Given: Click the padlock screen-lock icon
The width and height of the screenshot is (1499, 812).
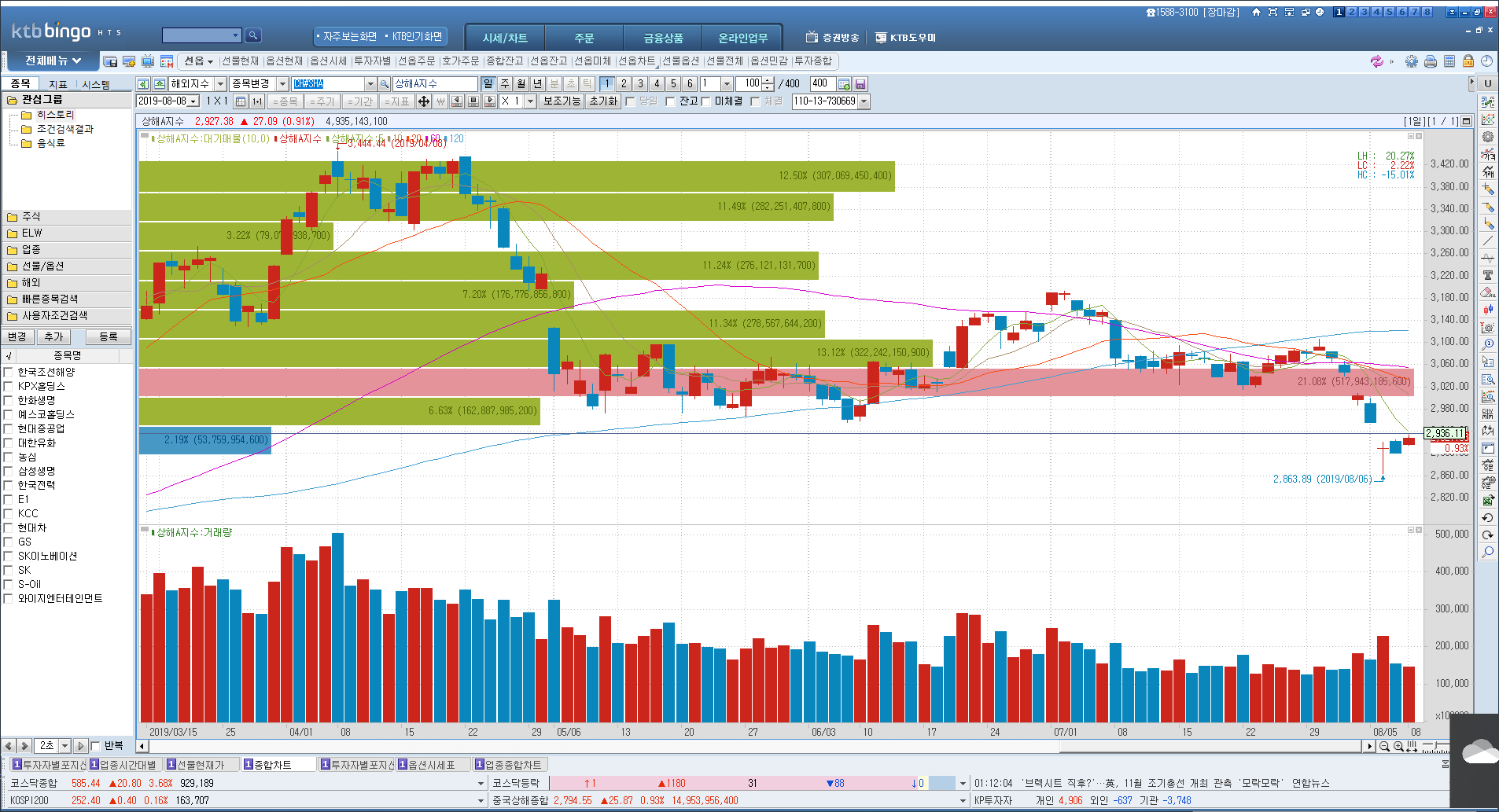Looking at the screenshot, I should [1468, 61].
